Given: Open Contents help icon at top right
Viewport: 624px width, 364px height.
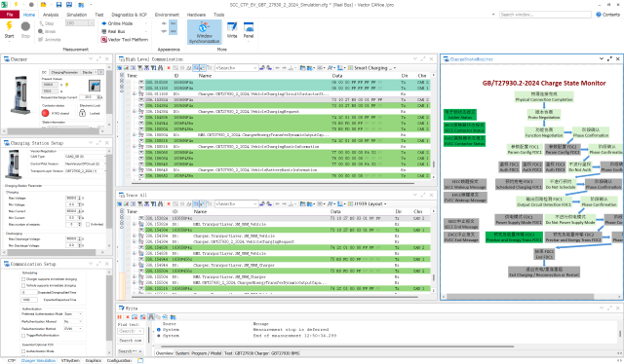Looking at the screenshot, I should click(x=599, y=14).
